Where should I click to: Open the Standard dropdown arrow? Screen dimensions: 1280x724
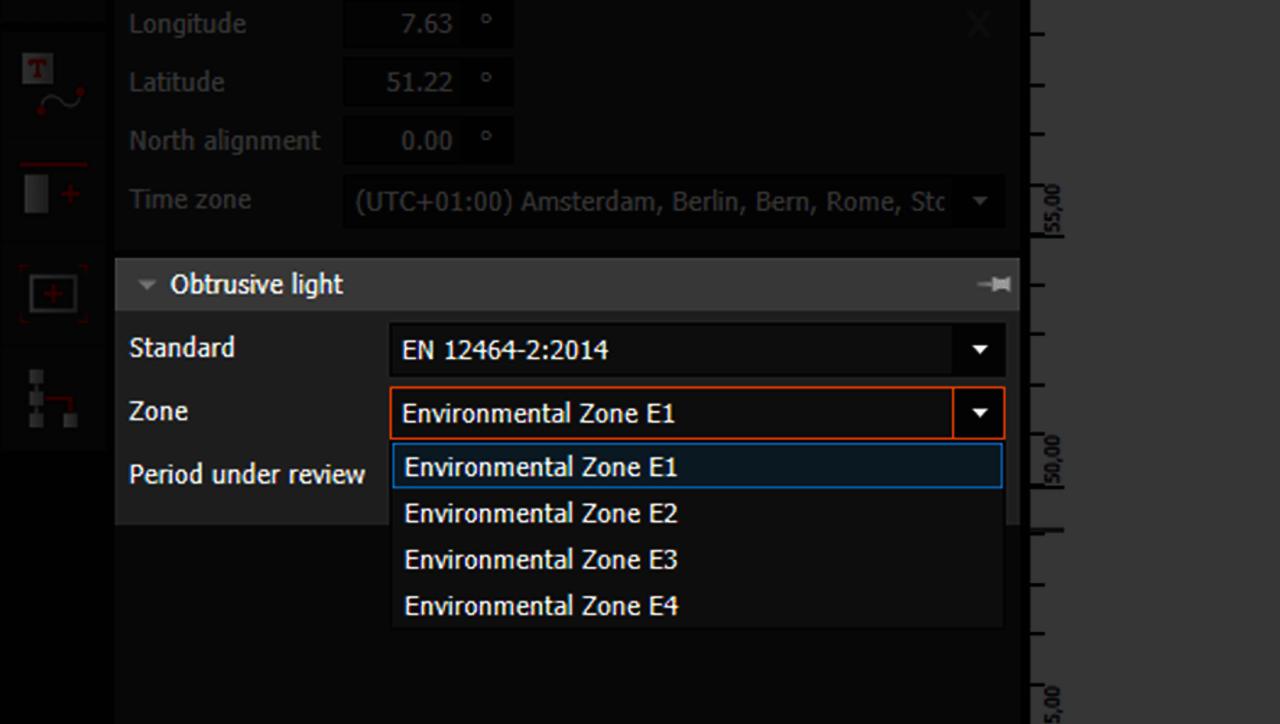980,350
